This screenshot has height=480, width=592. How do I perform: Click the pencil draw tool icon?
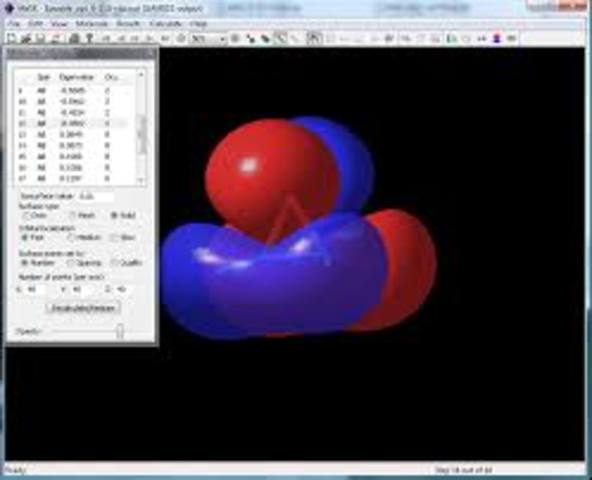coord(266,38)
